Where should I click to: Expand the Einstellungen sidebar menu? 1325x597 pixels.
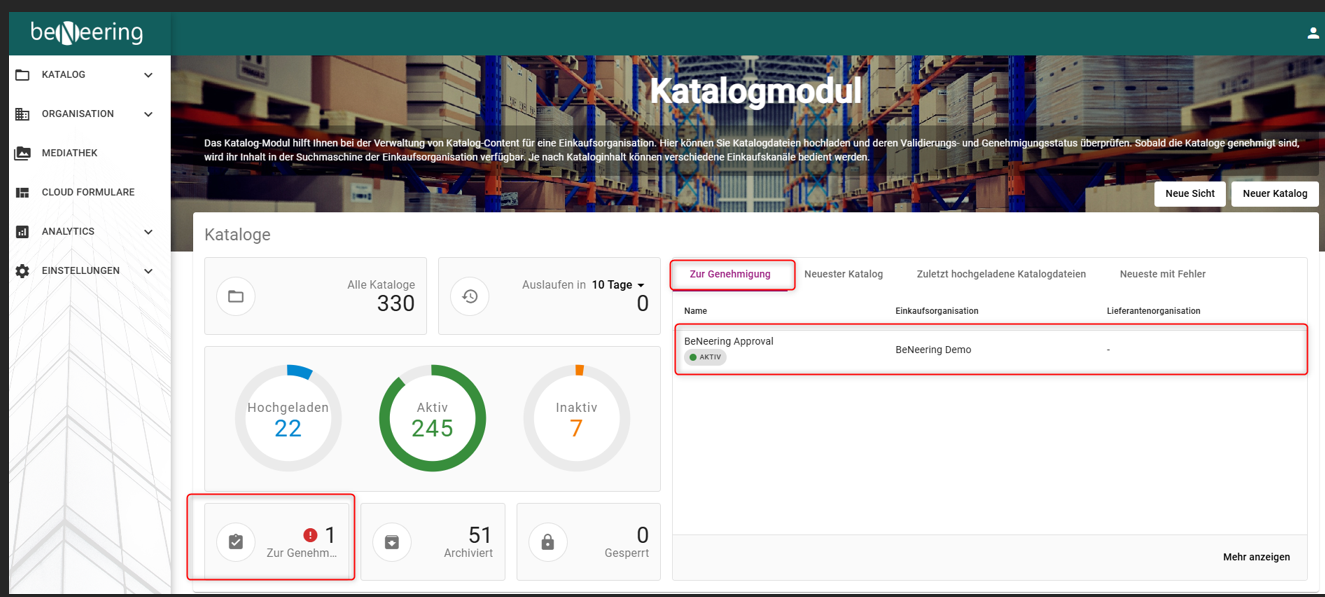pyautogui.click(x=148, y=271)
